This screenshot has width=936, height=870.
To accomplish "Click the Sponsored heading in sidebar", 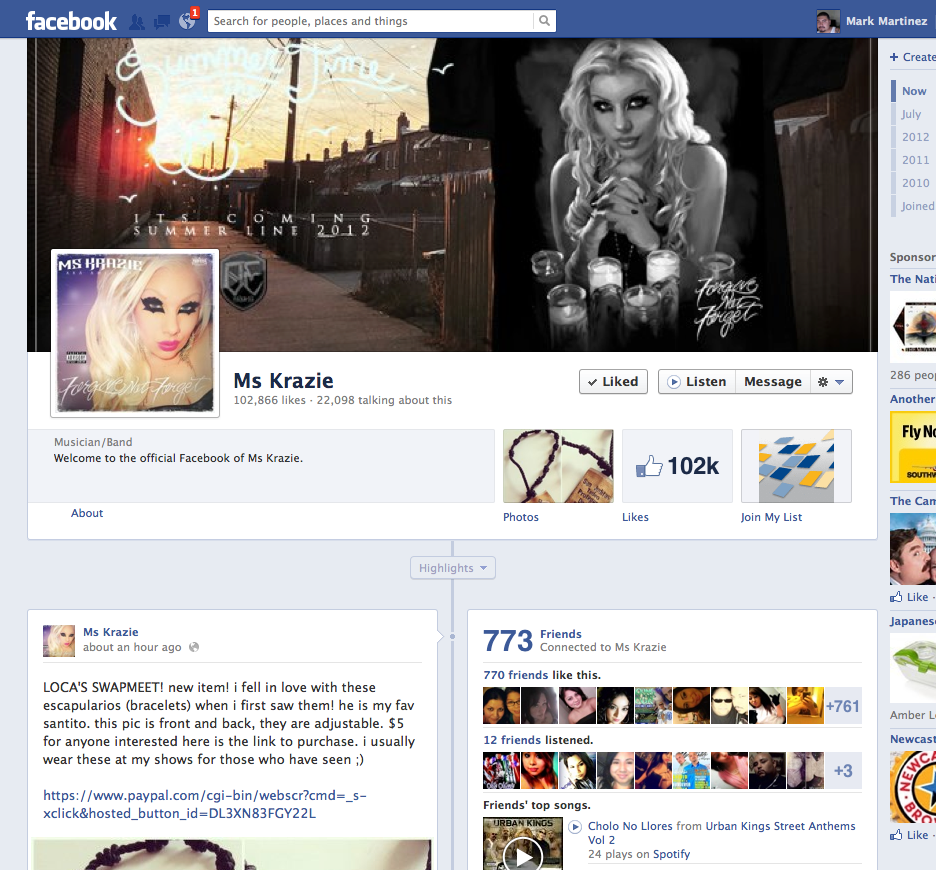I will [913, 257].
